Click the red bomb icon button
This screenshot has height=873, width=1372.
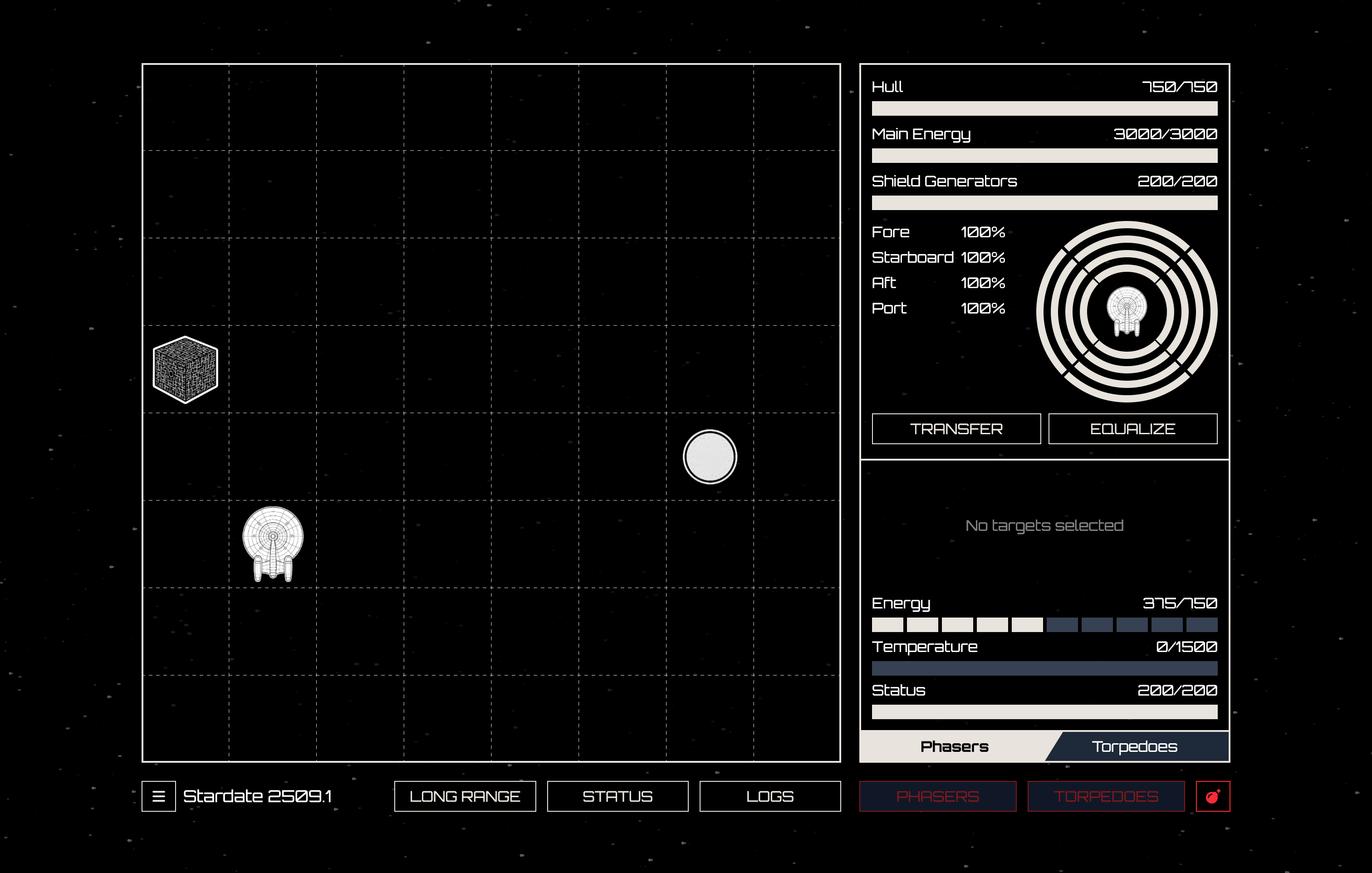pyautogui.click(x=1212, y=796)
